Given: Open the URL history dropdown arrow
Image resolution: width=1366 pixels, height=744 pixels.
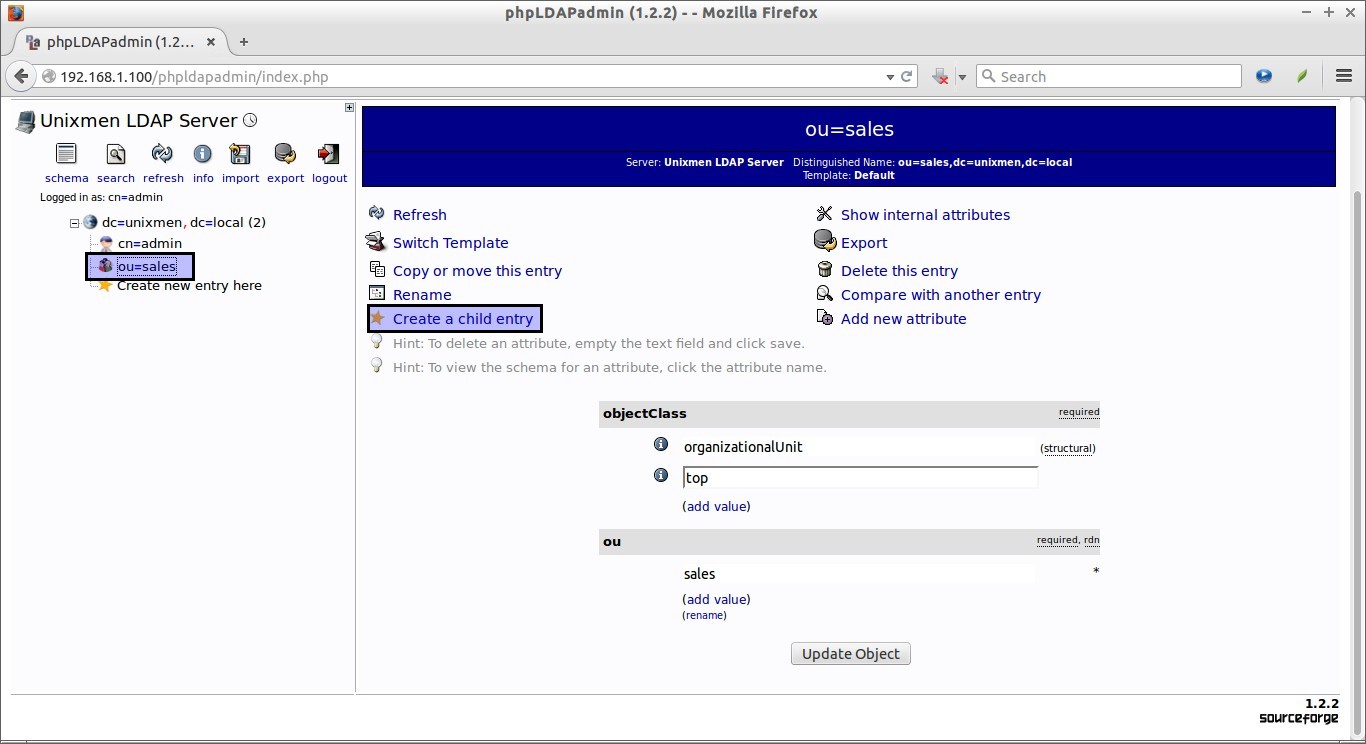Looking at the screenshot, I should pos(890,77).
